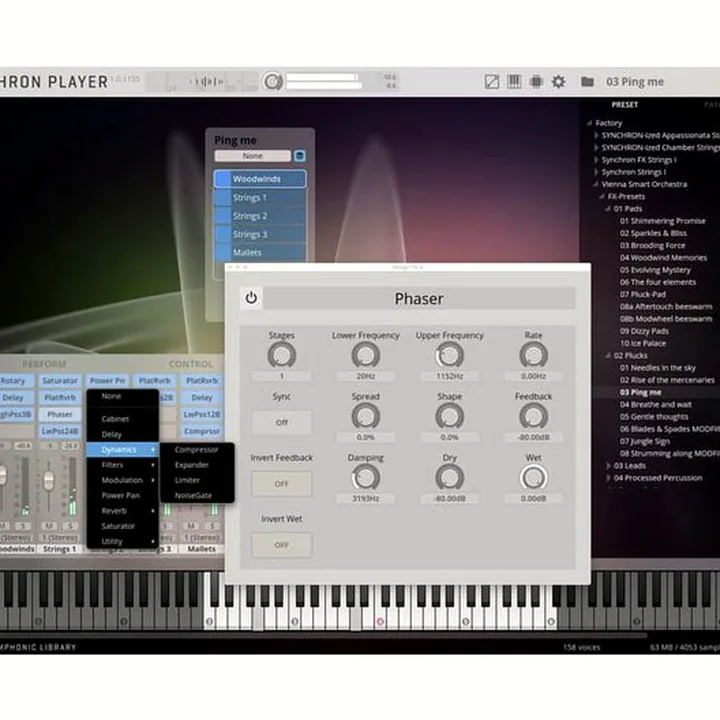
Task: Choose Expander from Dynamics submenu
Action: pyautogui.click(x=197, y=465)
